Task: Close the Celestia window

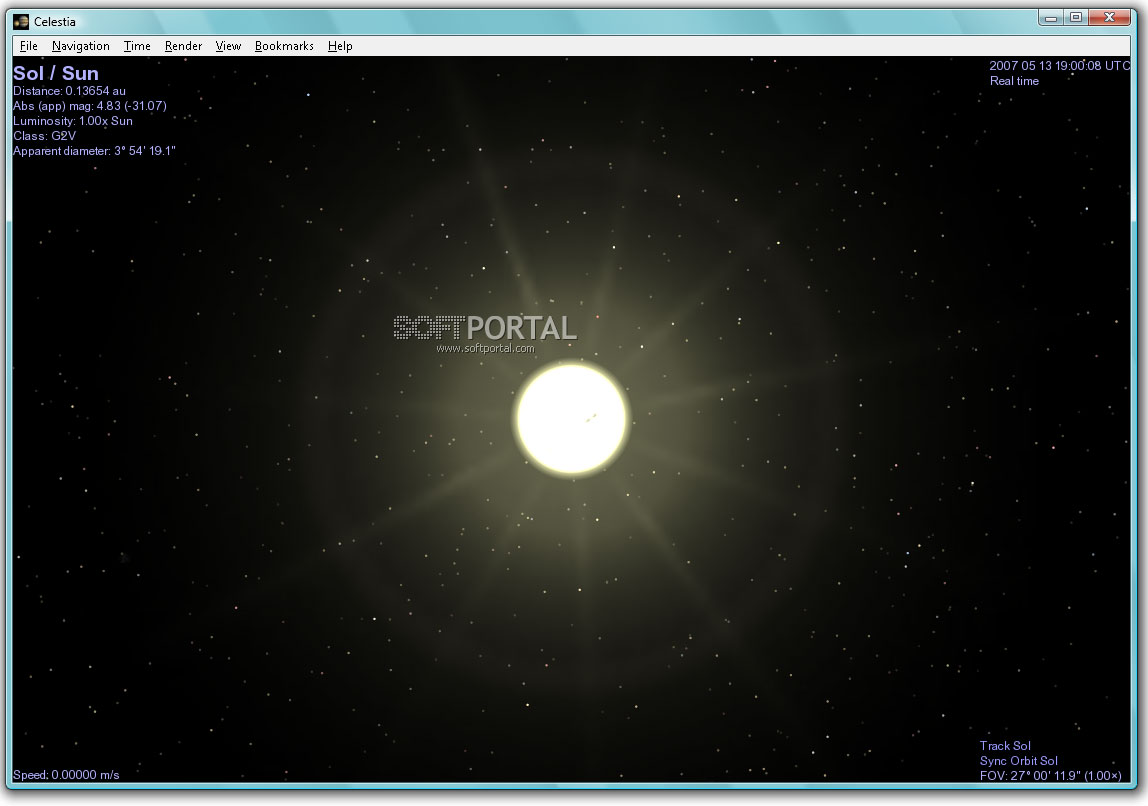Action: click(x=1108, y=18)
